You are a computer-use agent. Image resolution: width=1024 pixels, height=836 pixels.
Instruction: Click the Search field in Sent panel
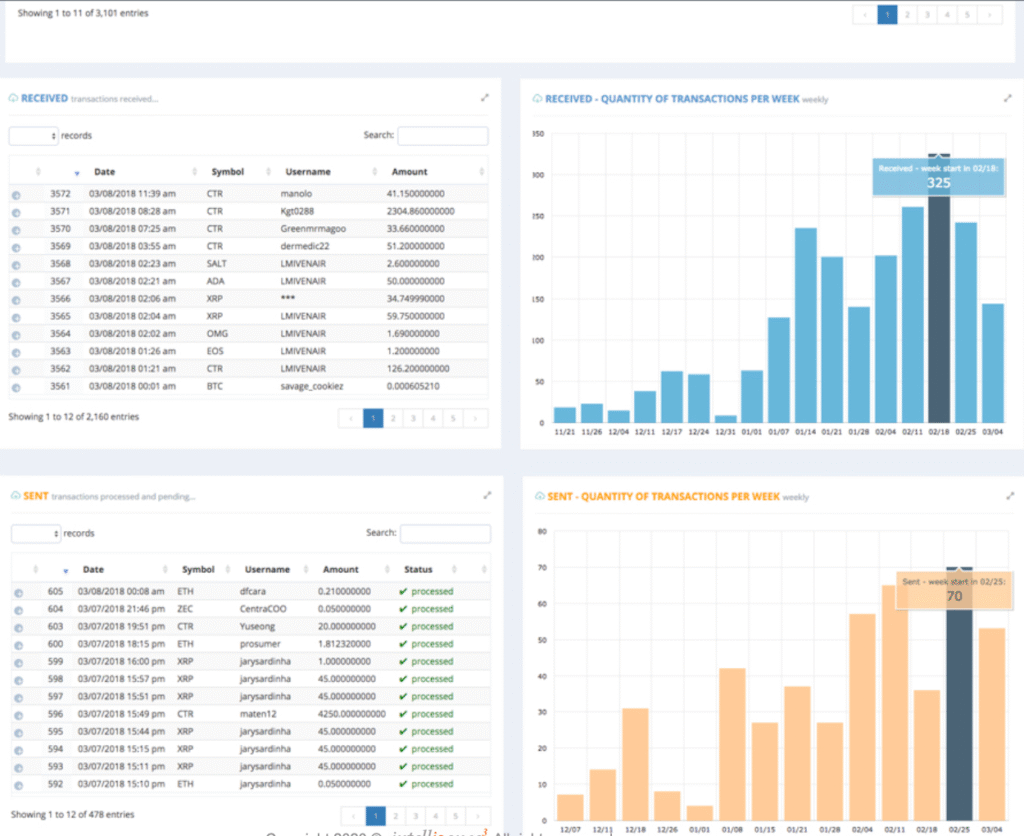[x=445, y=534]
